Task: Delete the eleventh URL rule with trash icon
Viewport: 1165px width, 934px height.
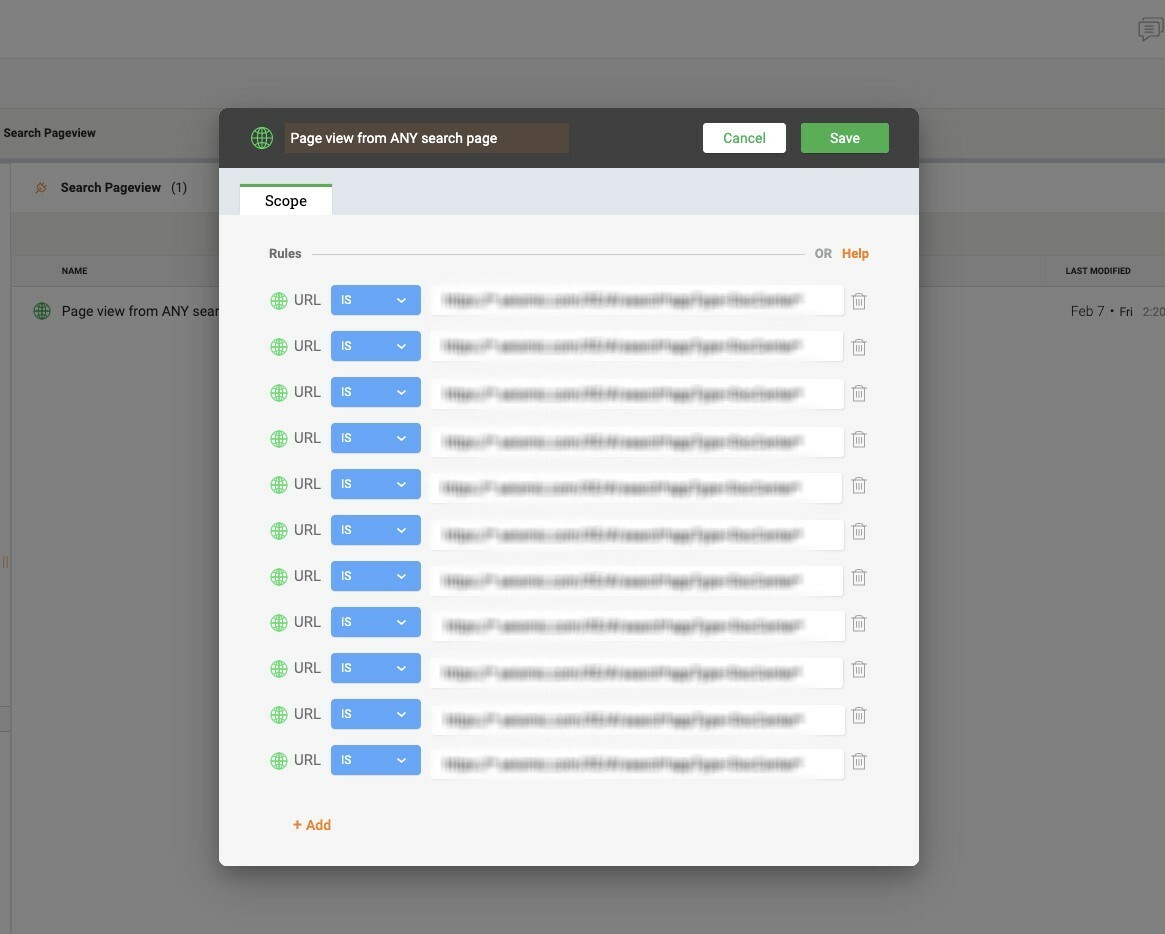Action: click(859, 762)
